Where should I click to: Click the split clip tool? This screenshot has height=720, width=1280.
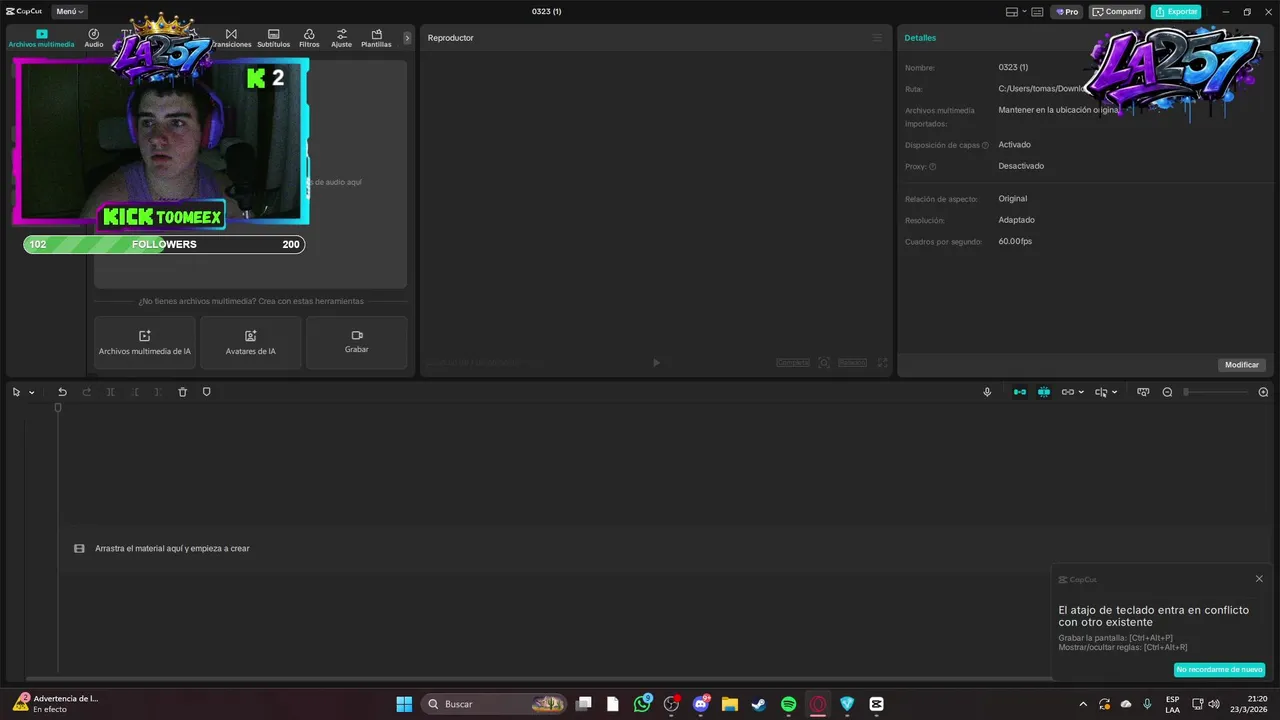pyautogui.click(x=111, y=392)
